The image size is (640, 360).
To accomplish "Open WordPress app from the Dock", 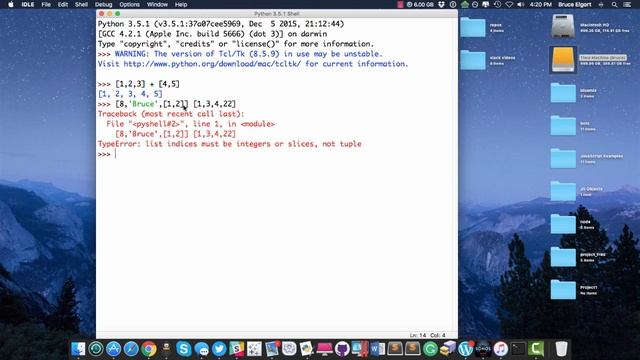I will (x=465, y=349).
